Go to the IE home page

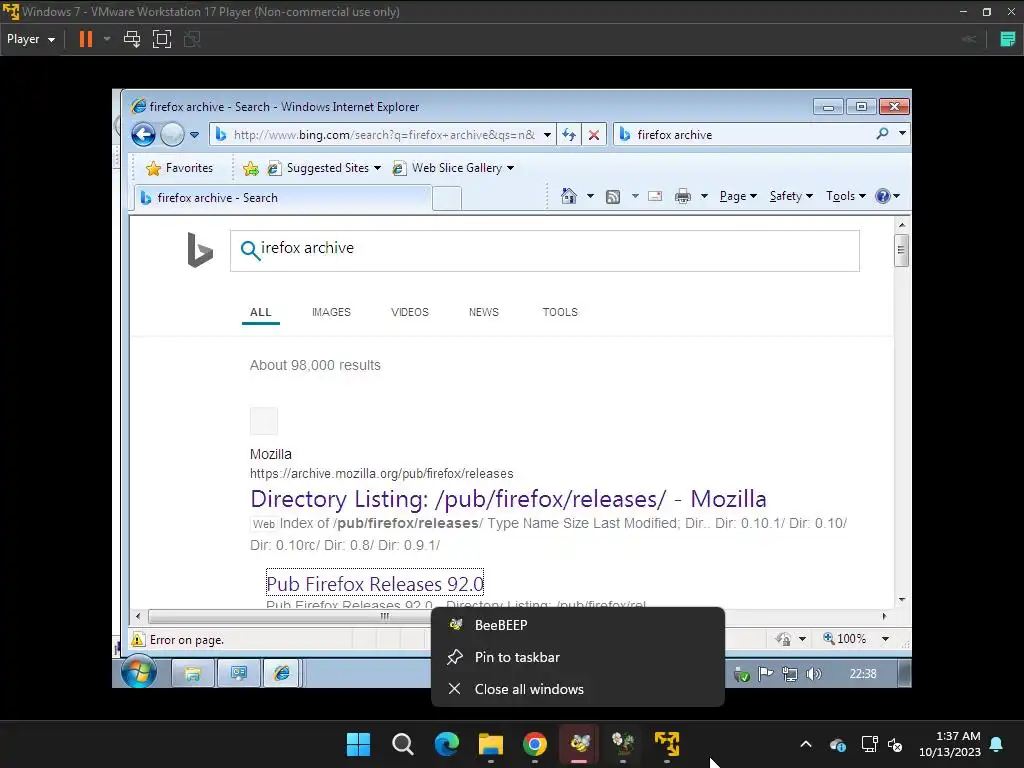(x=569, y=196)
